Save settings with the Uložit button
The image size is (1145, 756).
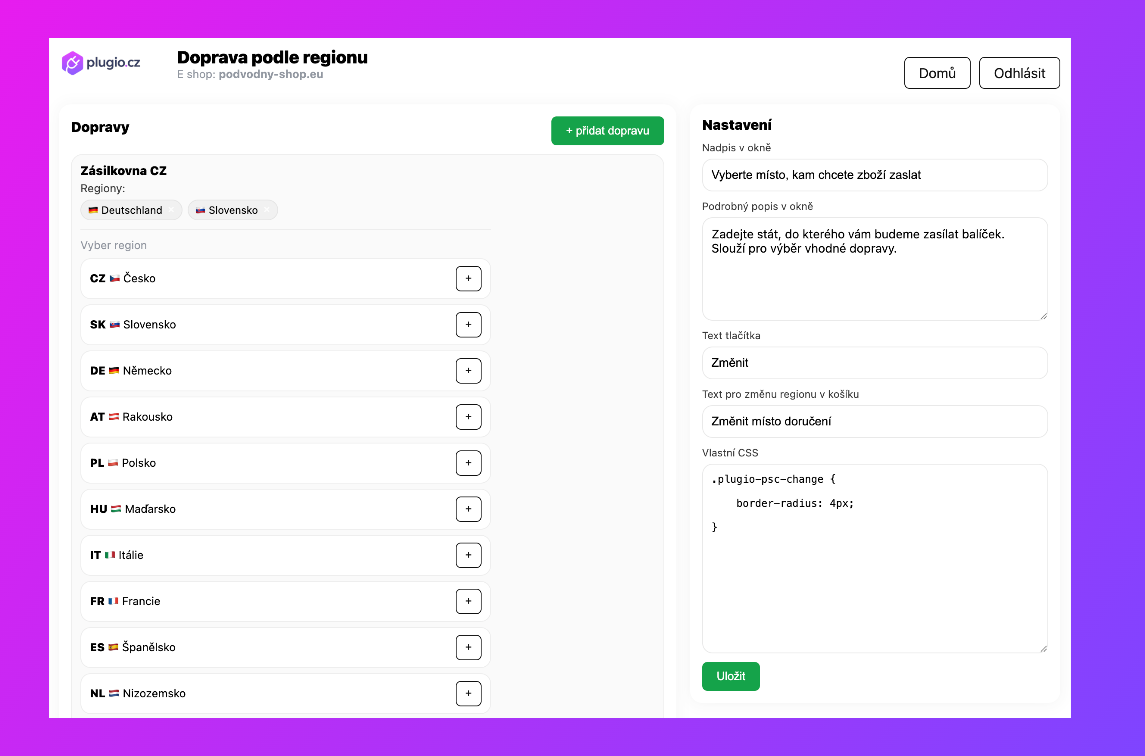[730, 676]
